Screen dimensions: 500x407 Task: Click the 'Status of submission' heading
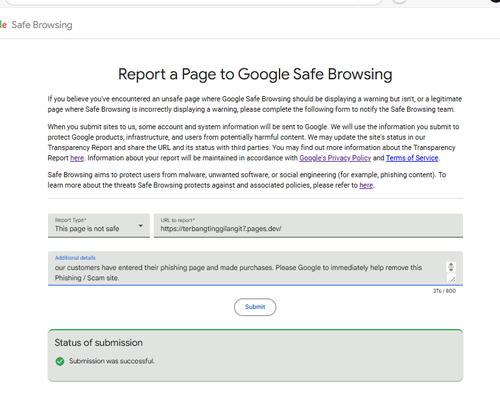click(x=98, y=343)
